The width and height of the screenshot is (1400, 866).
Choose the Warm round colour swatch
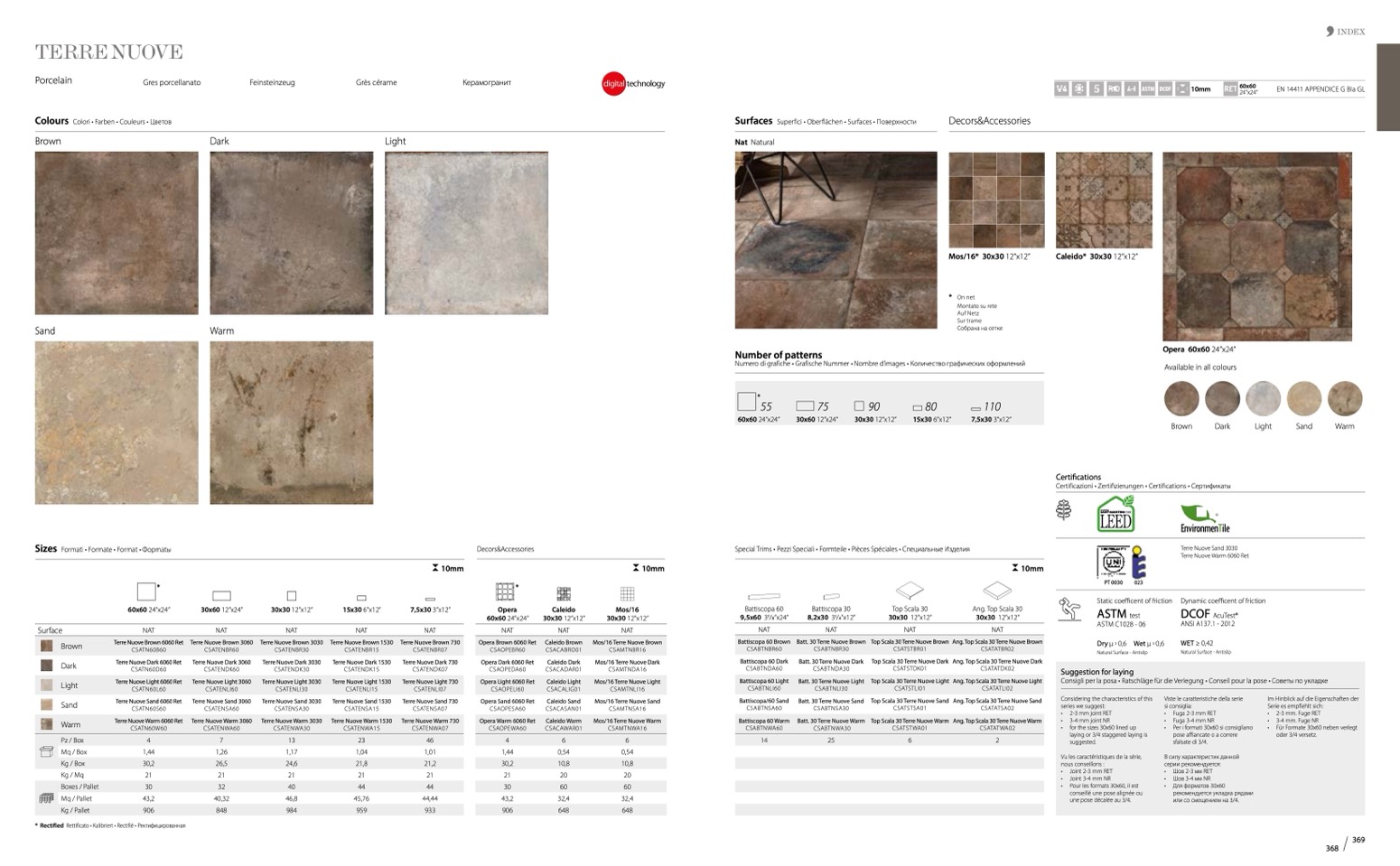pyautogui.click(x=1344, y=398)
